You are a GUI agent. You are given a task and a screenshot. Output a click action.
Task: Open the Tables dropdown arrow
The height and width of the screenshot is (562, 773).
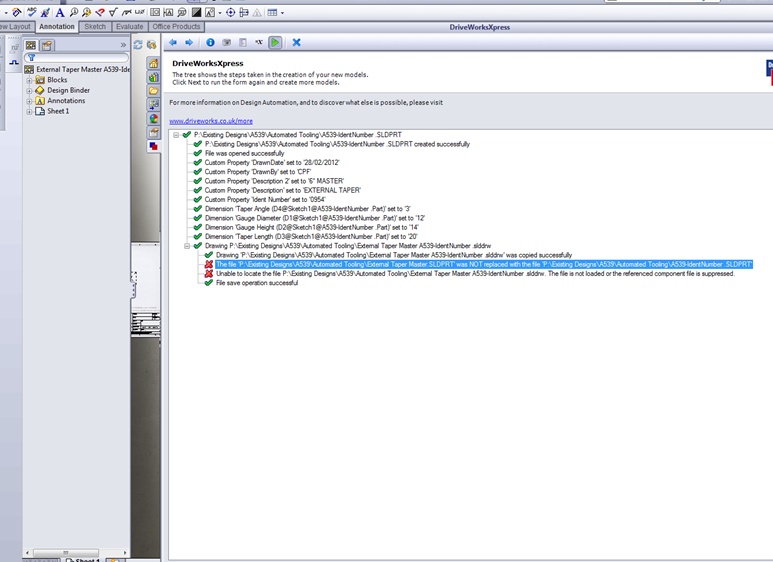coord(282,13)
